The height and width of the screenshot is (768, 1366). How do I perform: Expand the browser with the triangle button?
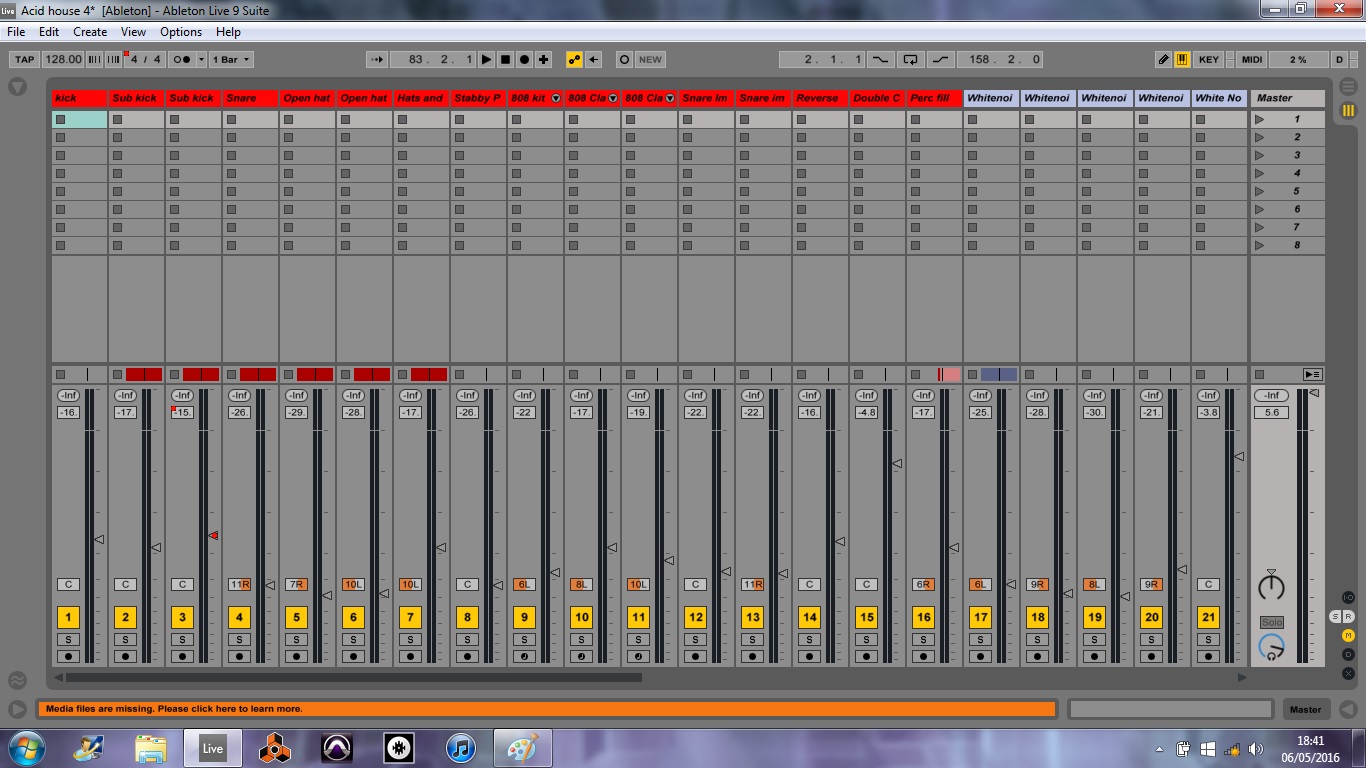(17, 87)
